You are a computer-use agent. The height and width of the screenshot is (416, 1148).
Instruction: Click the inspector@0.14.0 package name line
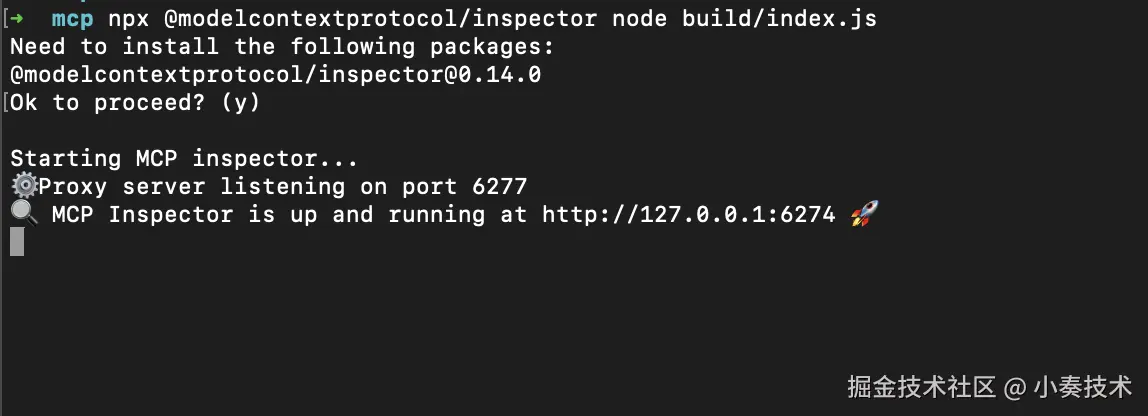pyautogui.click(x=275, y=74)
